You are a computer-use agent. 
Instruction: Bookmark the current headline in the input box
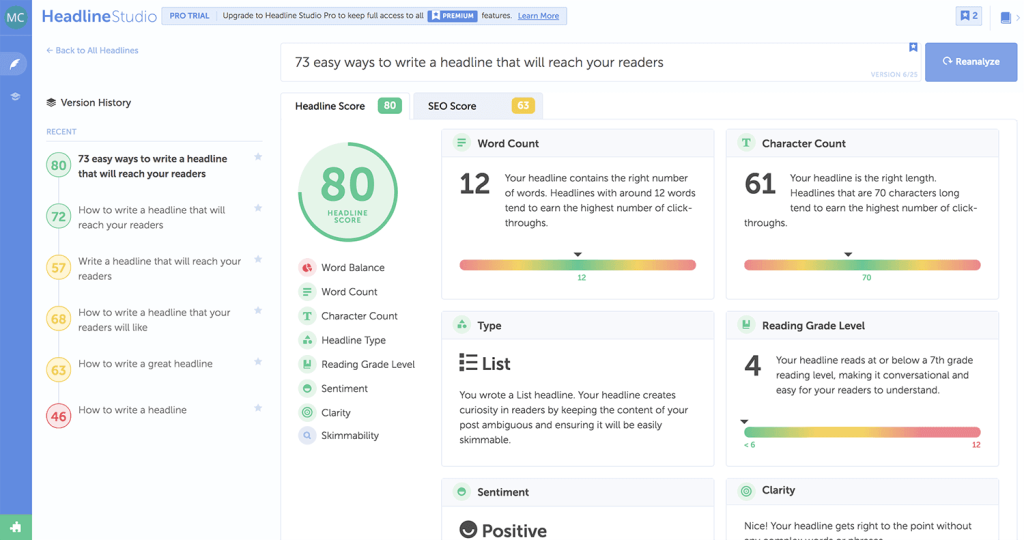coord(913,48)
